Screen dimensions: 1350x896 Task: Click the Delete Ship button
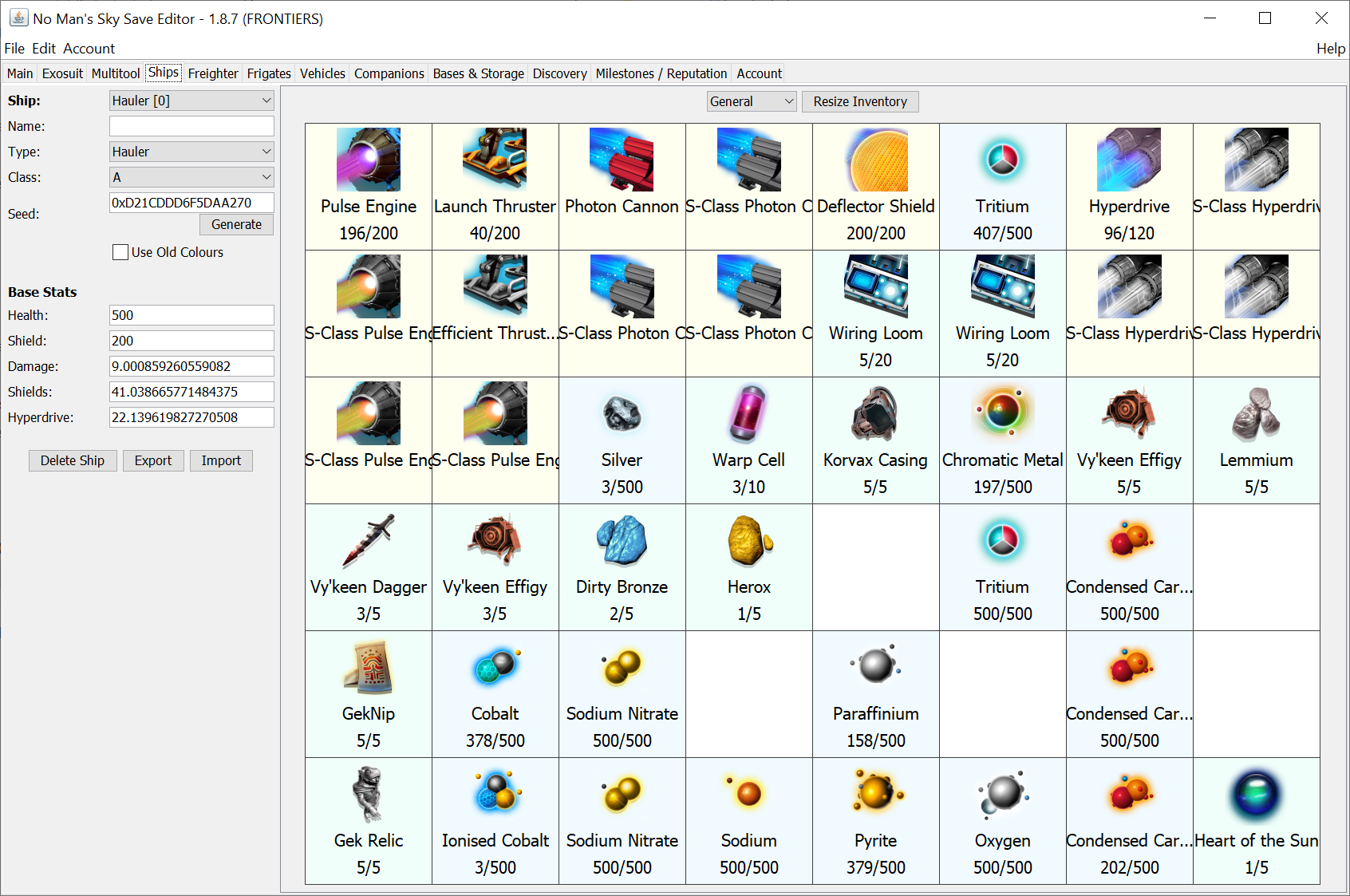[x=73, y=460]
